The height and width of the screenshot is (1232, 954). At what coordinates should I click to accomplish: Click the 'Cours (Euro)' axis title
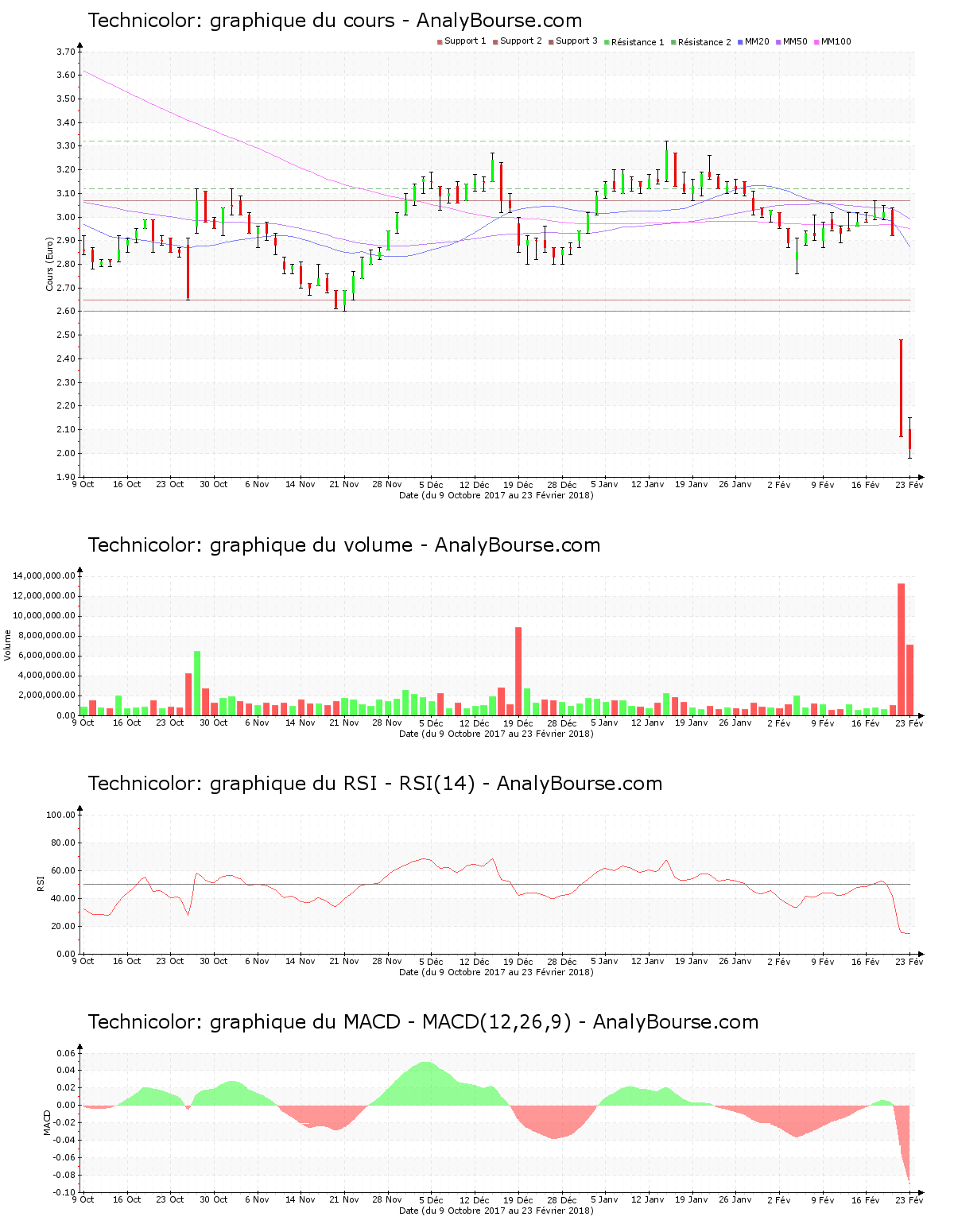click(x=49, y=264)
